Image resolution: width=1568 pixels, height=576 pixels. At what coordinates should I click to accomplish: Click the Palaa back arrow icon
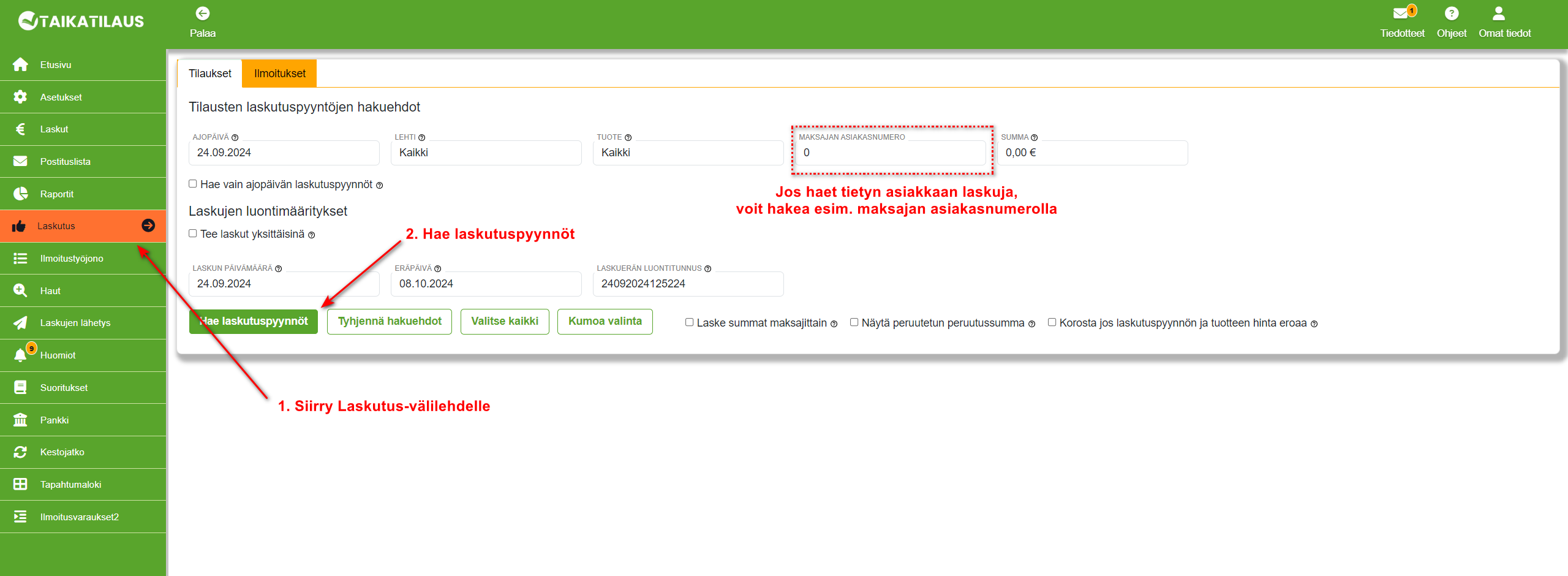203,13
